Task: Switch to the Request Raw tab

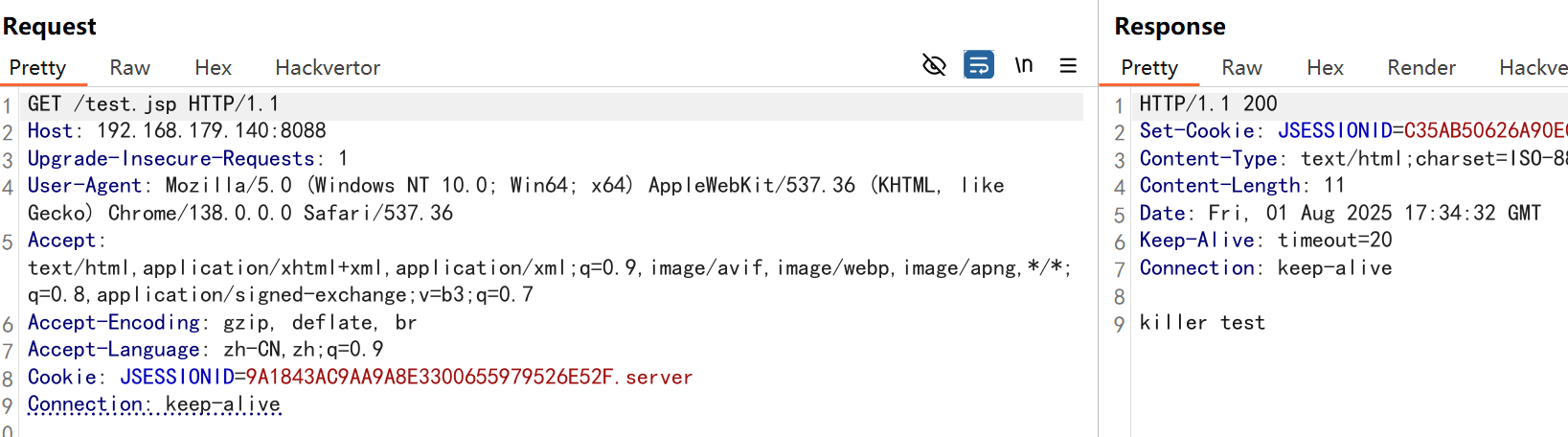Action: point(129,68)
